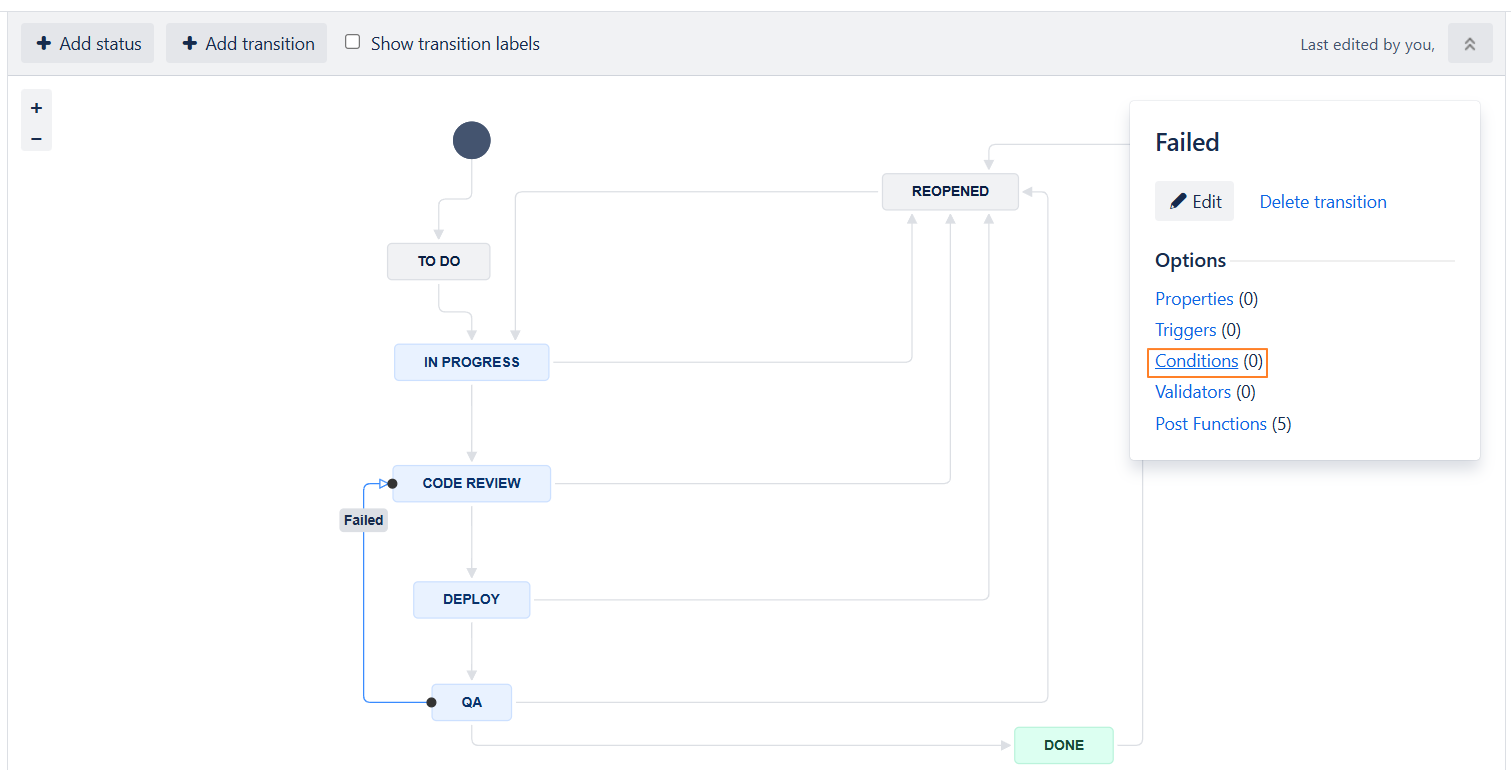Open Conditions option link
The width and height of the screenshot is (1511, 770).
point(1196,361)
